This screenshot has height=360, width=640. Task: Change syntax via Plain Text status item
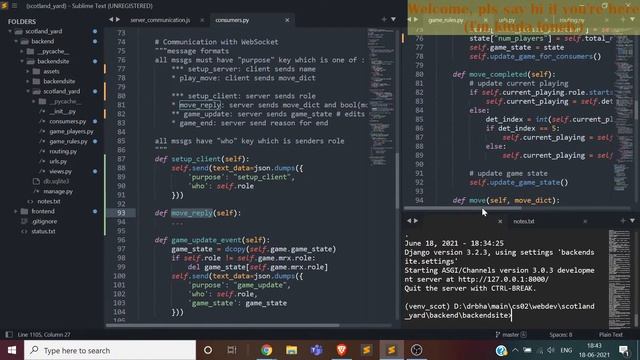611,334
